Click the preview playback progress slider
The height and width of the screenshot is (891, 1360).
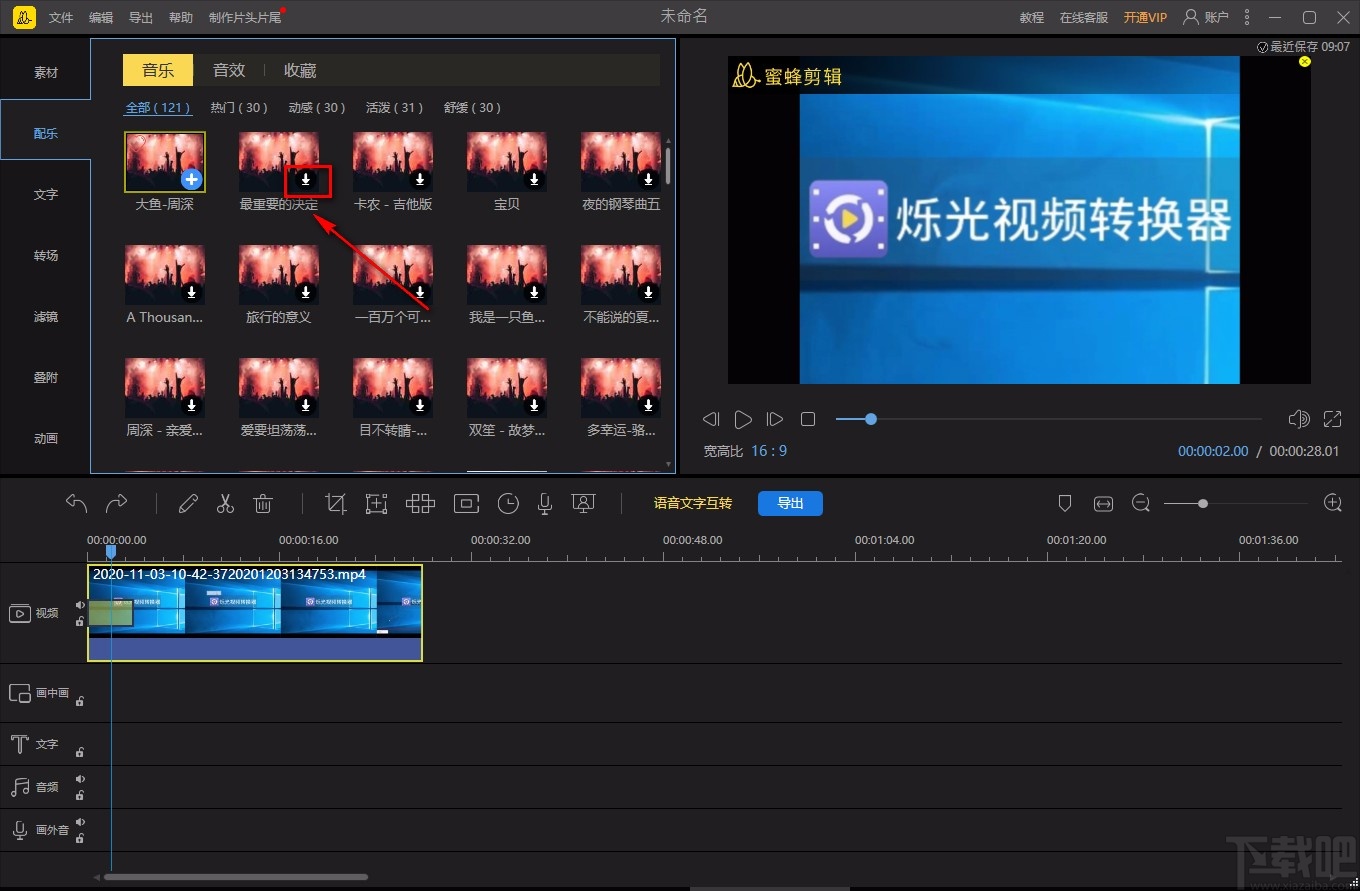click(1049, 419)
